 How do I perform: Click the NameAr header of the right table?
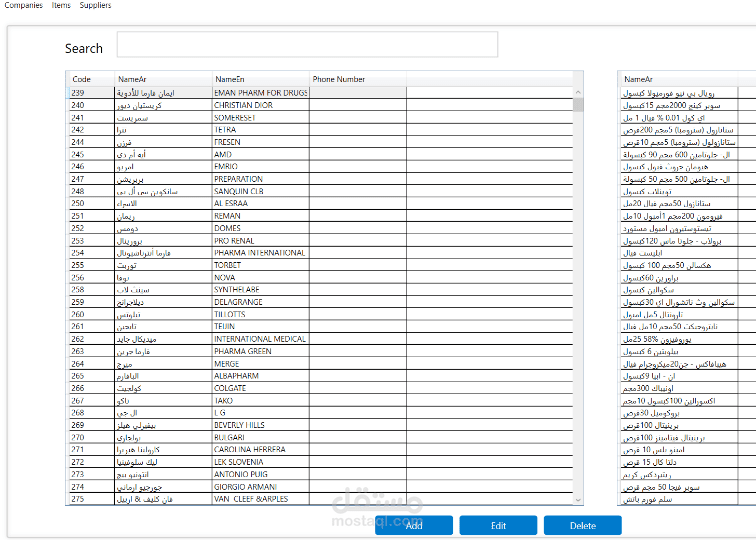point(677,79)
